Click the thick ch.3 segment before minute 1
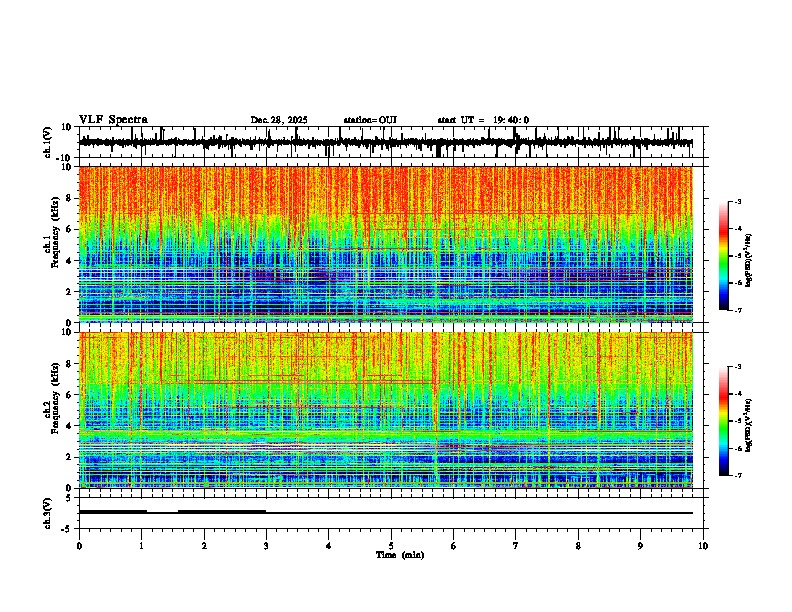 [113, 512]
